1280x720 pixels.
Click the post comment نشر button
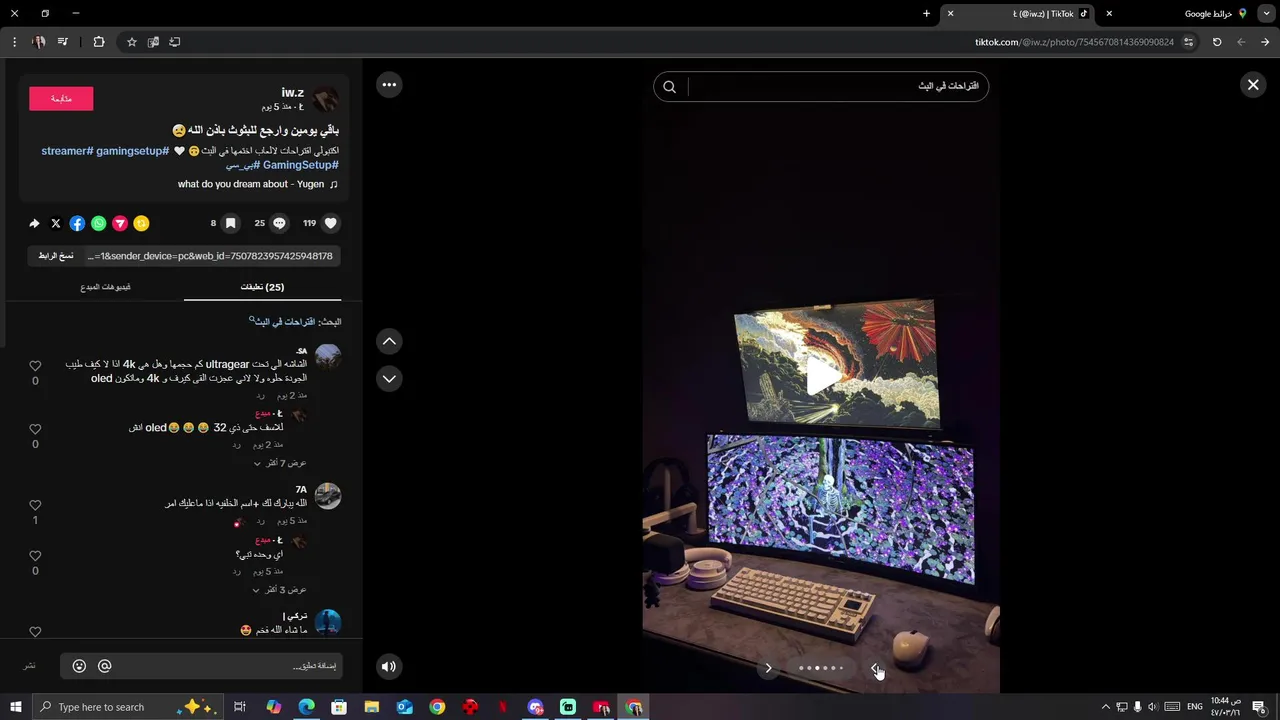click(30, 666)
